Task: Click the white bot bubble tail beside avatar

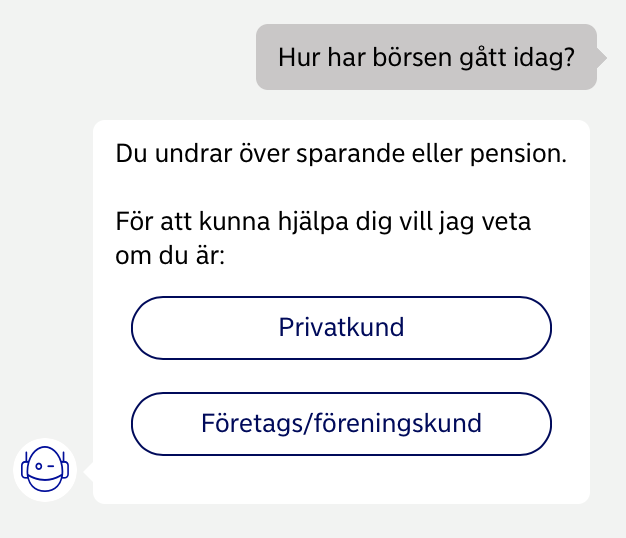Action: point(88,472)
